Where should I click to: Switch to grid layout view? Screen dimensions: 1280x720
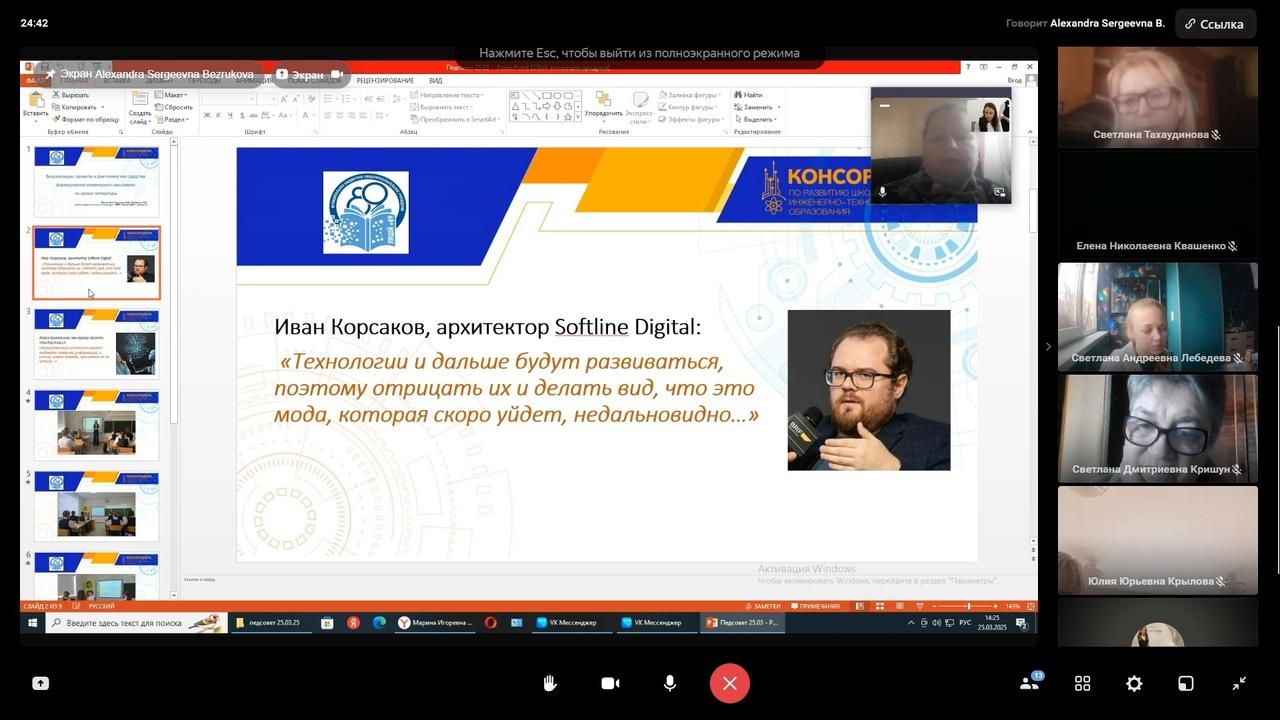(1082, 683)
